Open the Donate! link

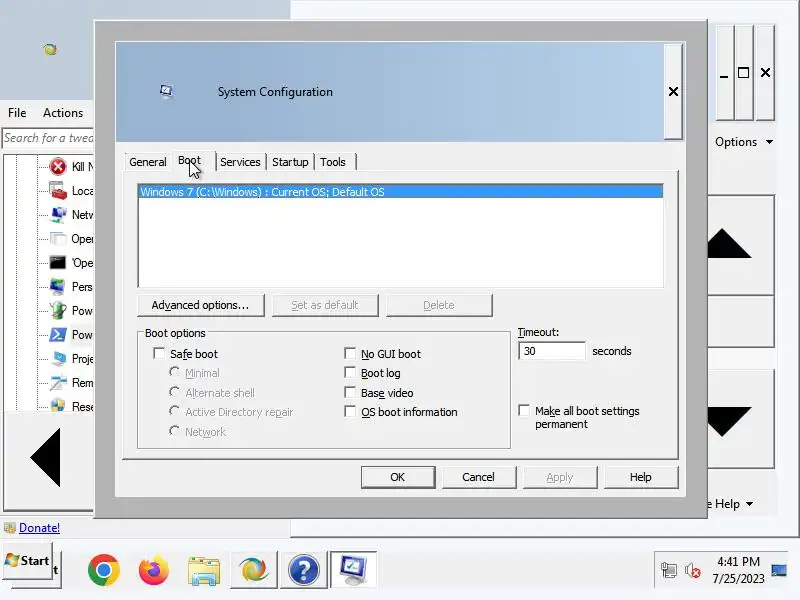[x=39, y=528]
